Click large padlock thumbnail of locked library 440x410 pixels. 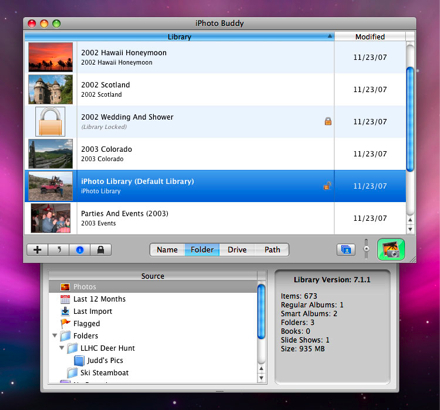(50, 122)
